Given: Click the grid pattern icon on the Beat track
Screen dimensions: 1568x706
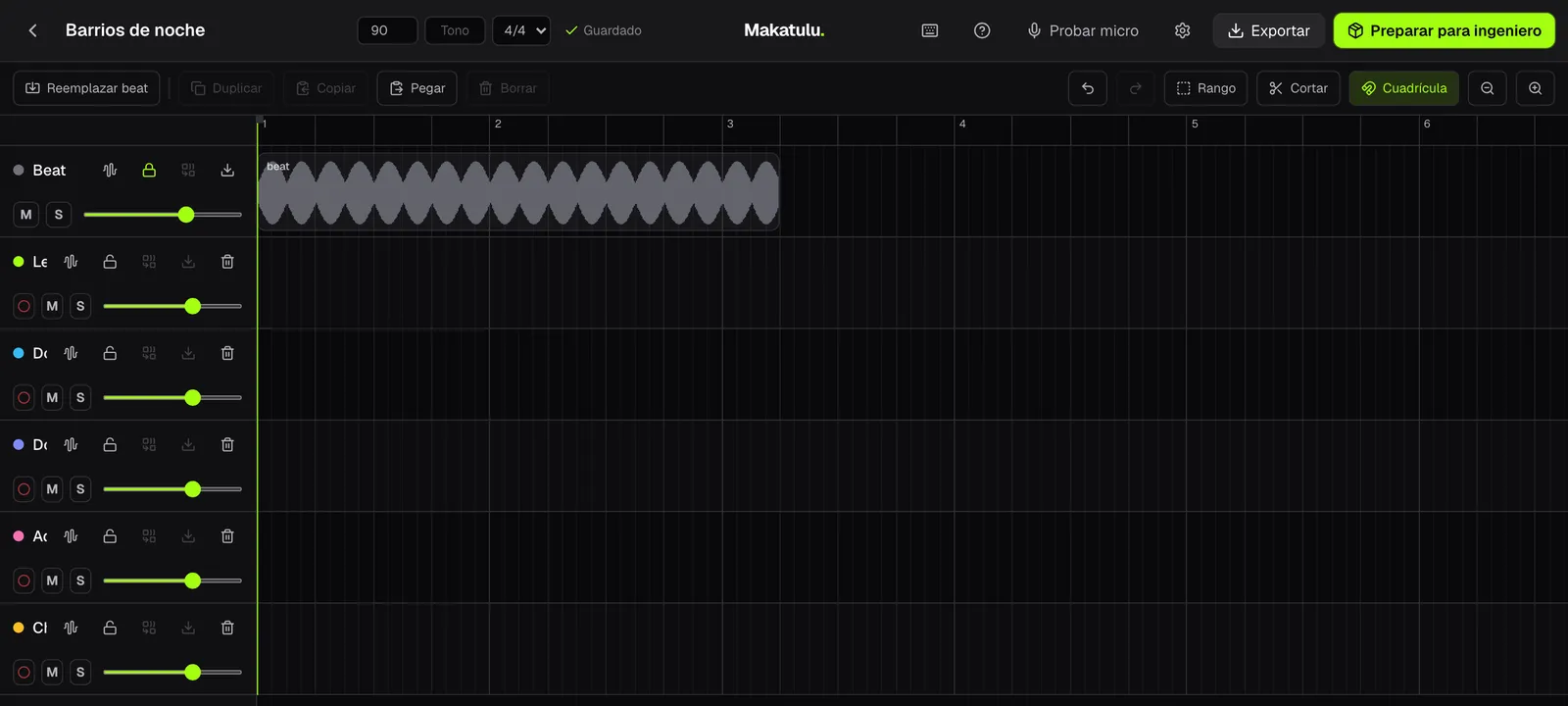Looking at the screenshot, I should point(188,170).
